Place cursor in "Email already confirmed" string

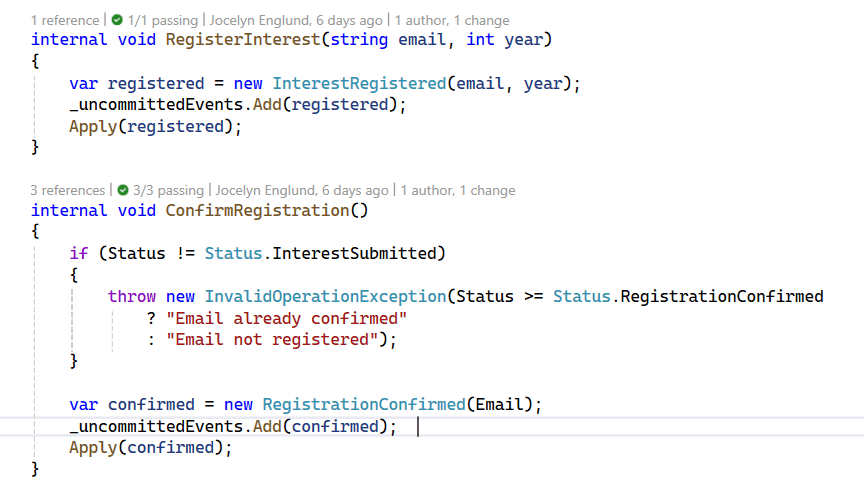[286, 318]
